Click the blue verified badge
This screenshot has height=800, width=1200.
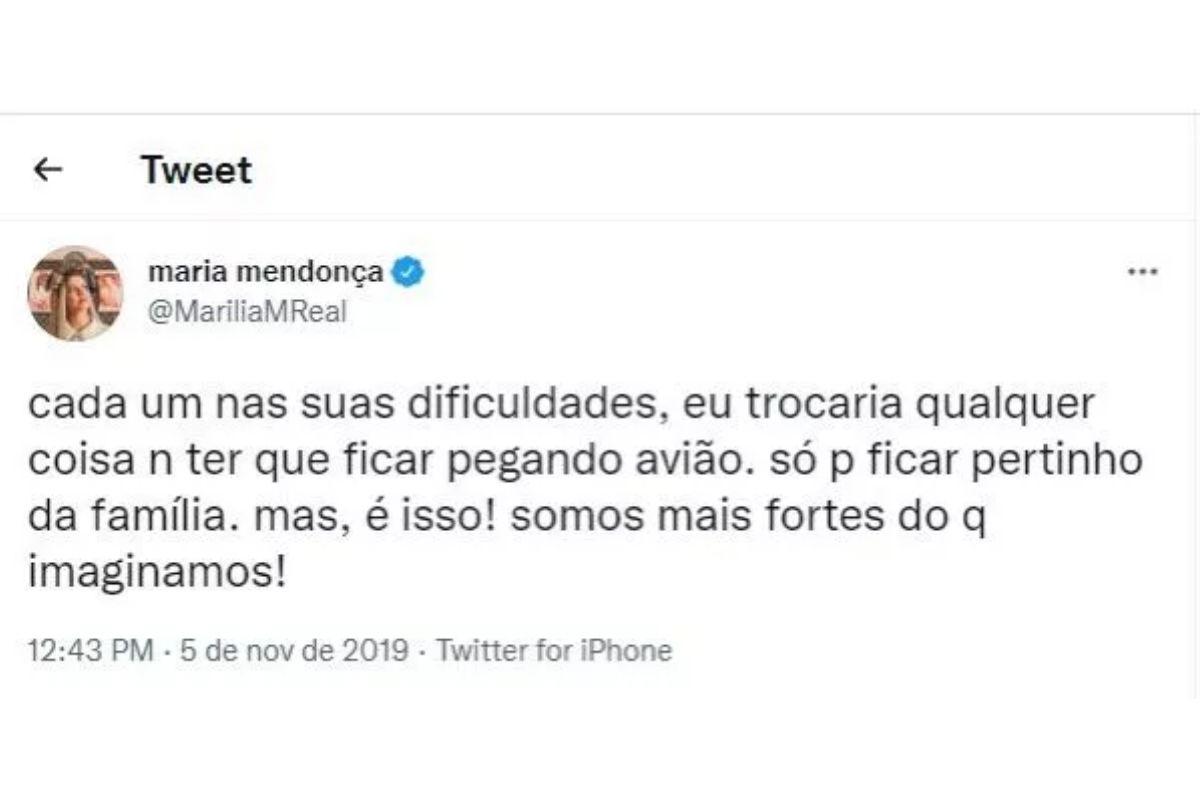[408, 272]
